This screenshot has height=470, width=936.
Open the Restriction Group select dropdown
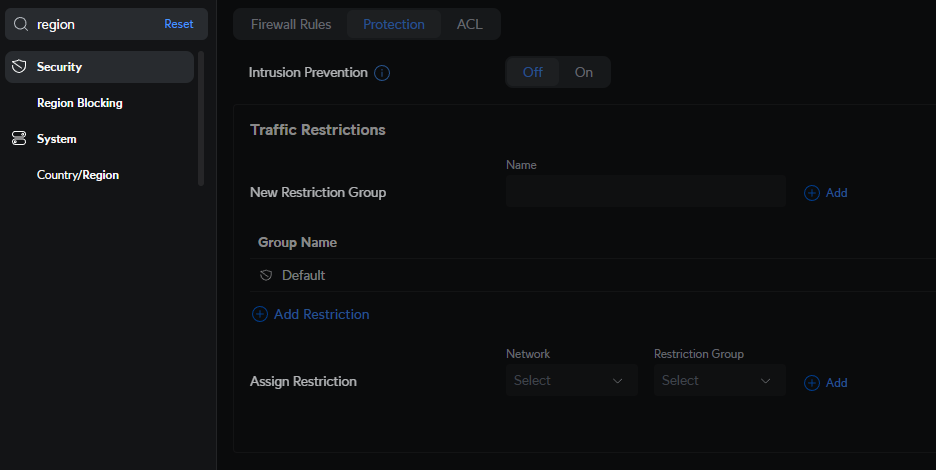pos(719,380)
